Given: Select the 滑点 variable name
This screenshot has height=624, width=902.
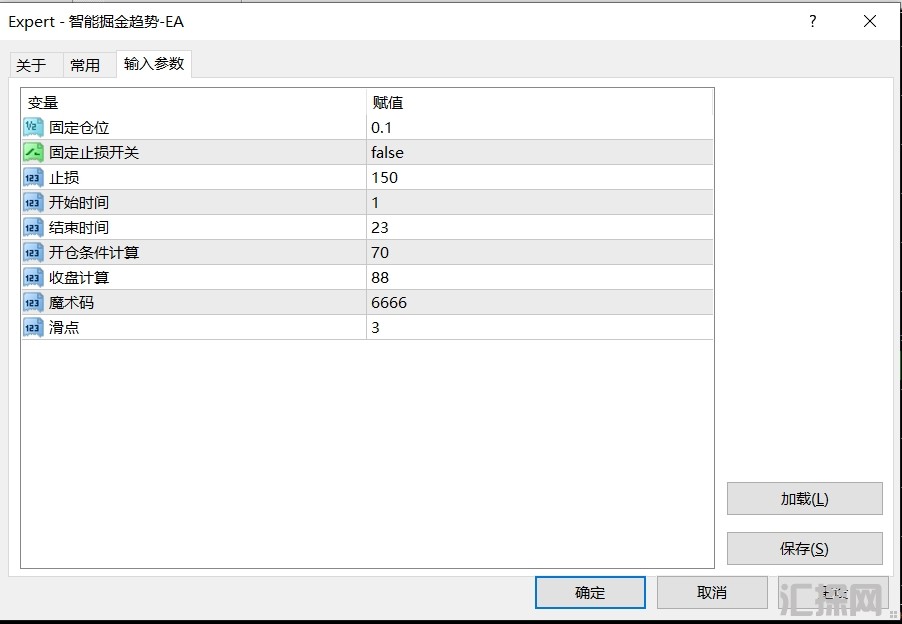Looking at the screenshot, I should pos(64,328).
